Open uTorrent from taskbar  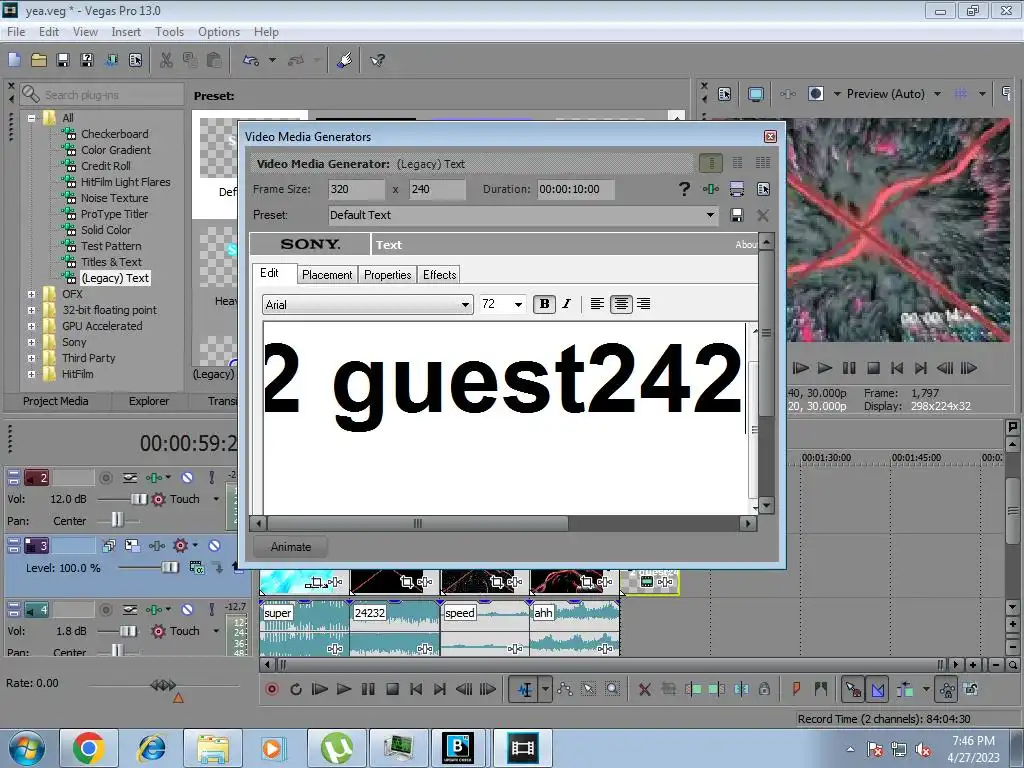pyautogui.click(x=336, y=748)
